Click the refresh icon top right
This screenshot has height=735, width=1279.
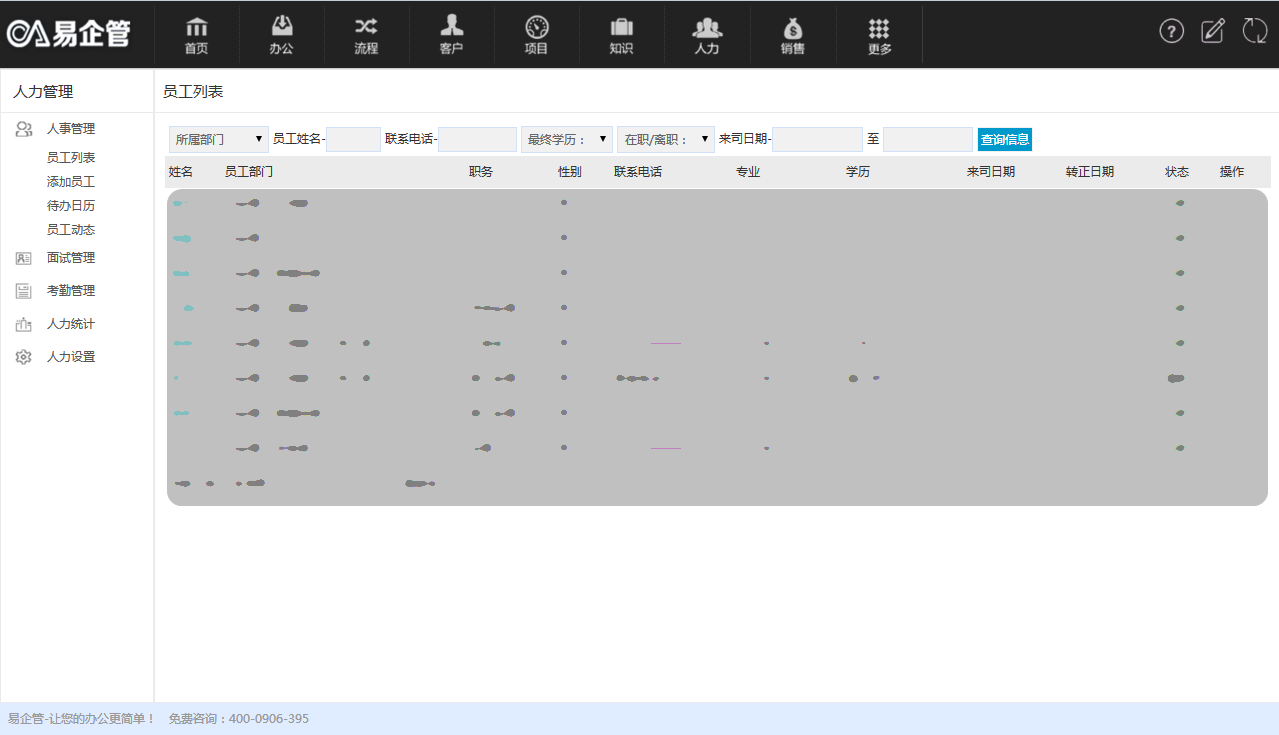(x=1253, y=31)
